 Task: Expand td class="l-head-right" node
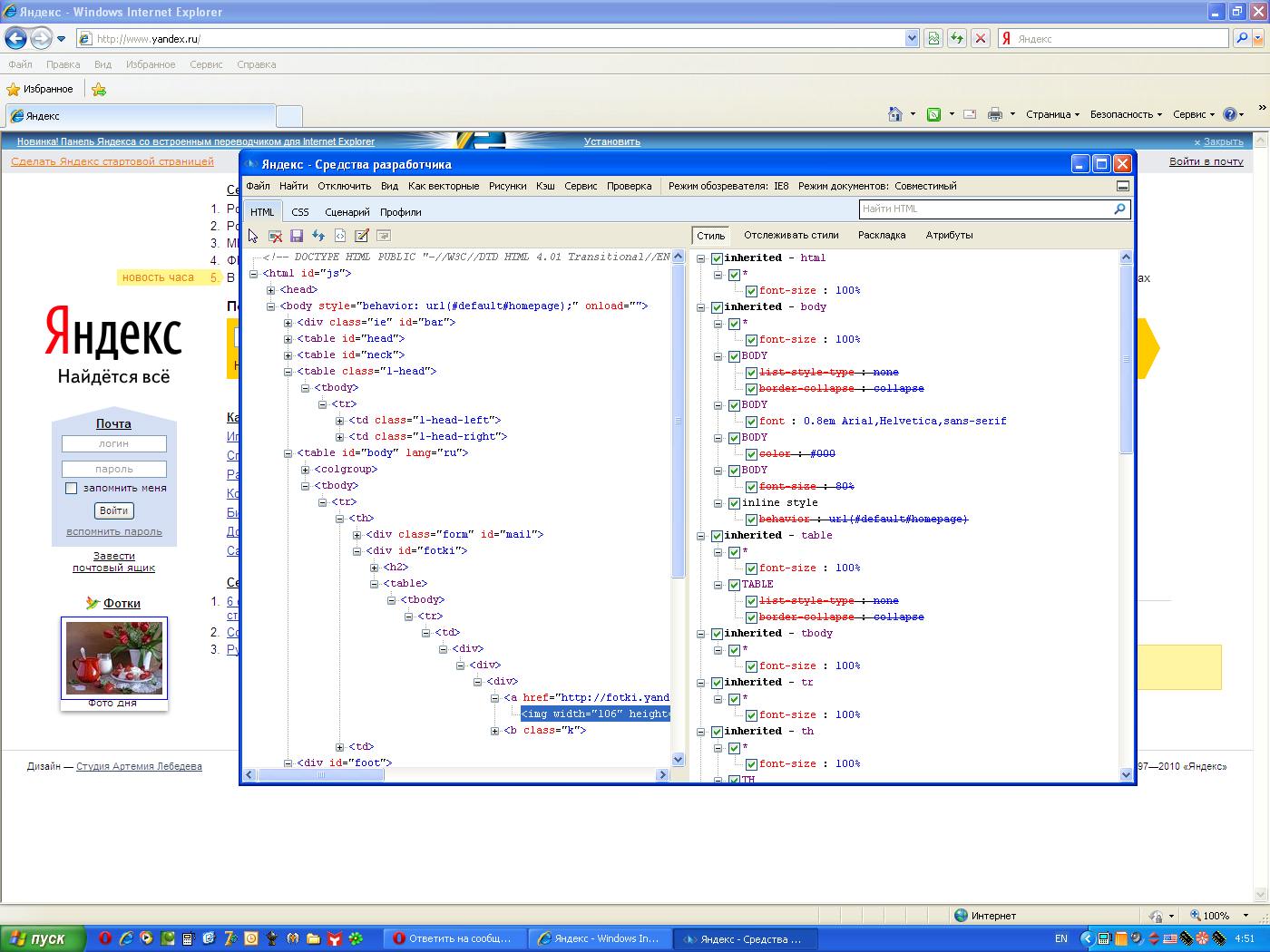339,437
